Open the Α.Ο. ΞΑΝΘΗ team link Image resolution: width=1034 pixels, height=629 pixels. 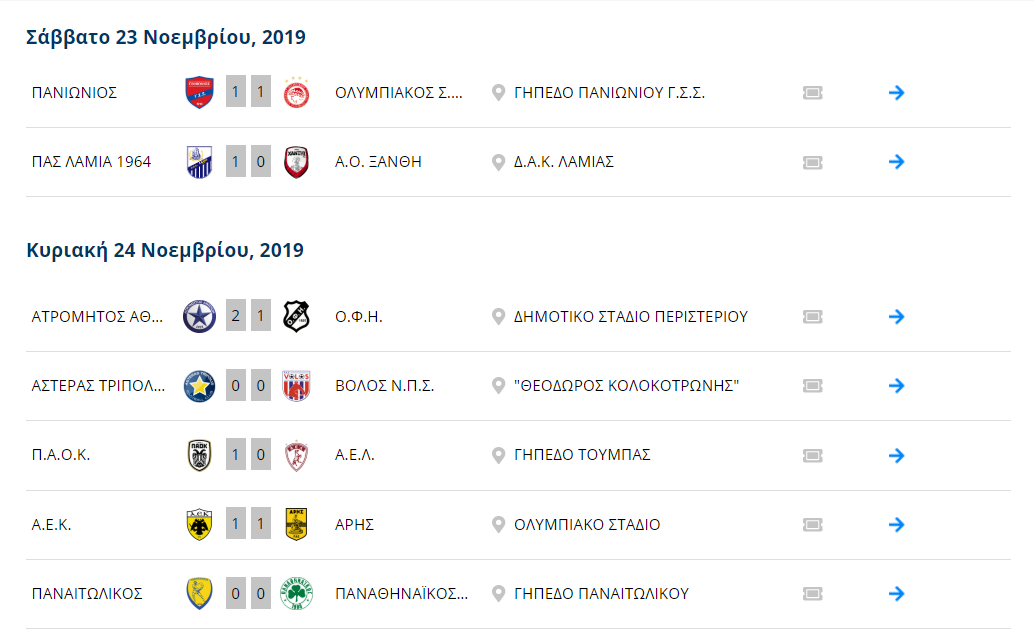pyautogui.click(x=378, y=162)
